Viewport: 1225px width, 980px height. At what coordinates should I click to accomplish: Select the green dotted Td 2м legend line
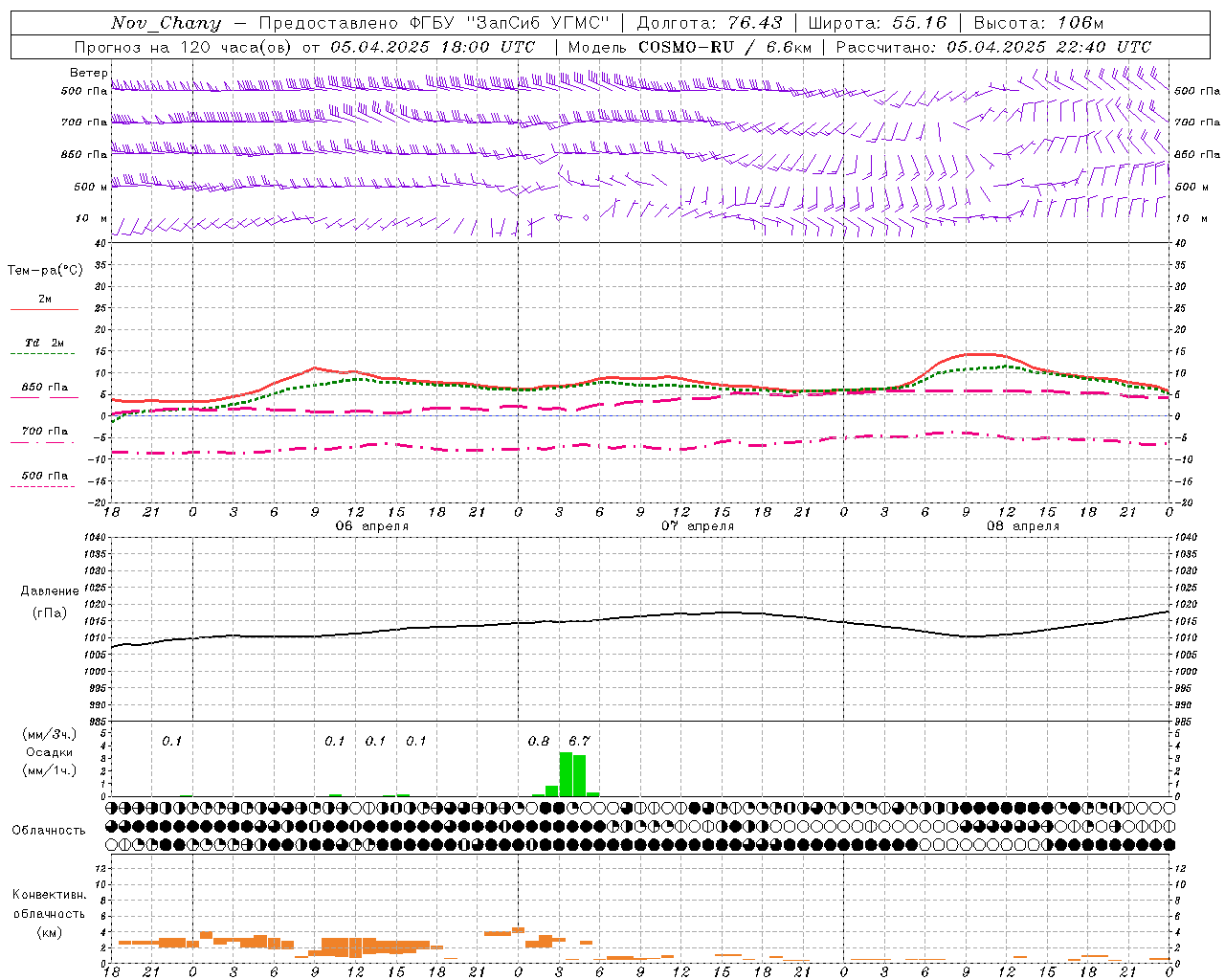click(x=42, y=353)
